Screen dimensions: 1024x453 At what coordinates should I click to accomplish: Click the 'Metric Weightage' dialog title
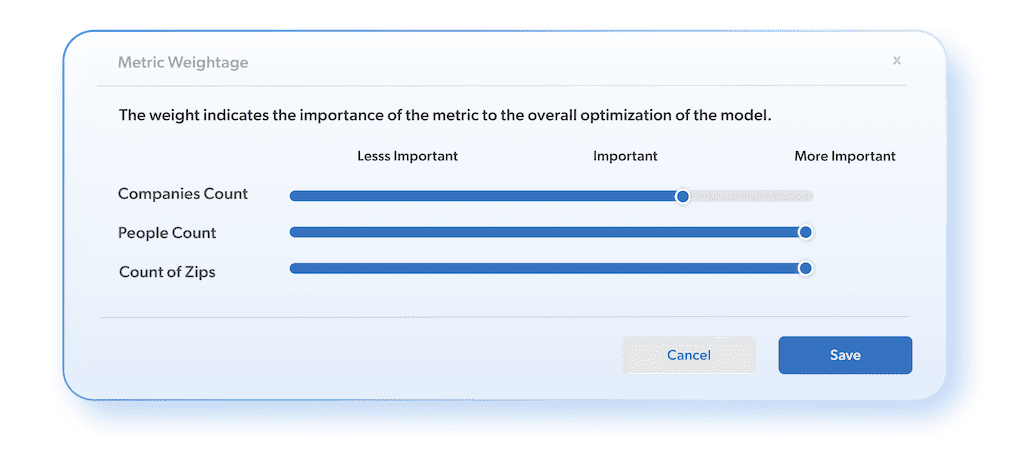click(x=183, y=63)
